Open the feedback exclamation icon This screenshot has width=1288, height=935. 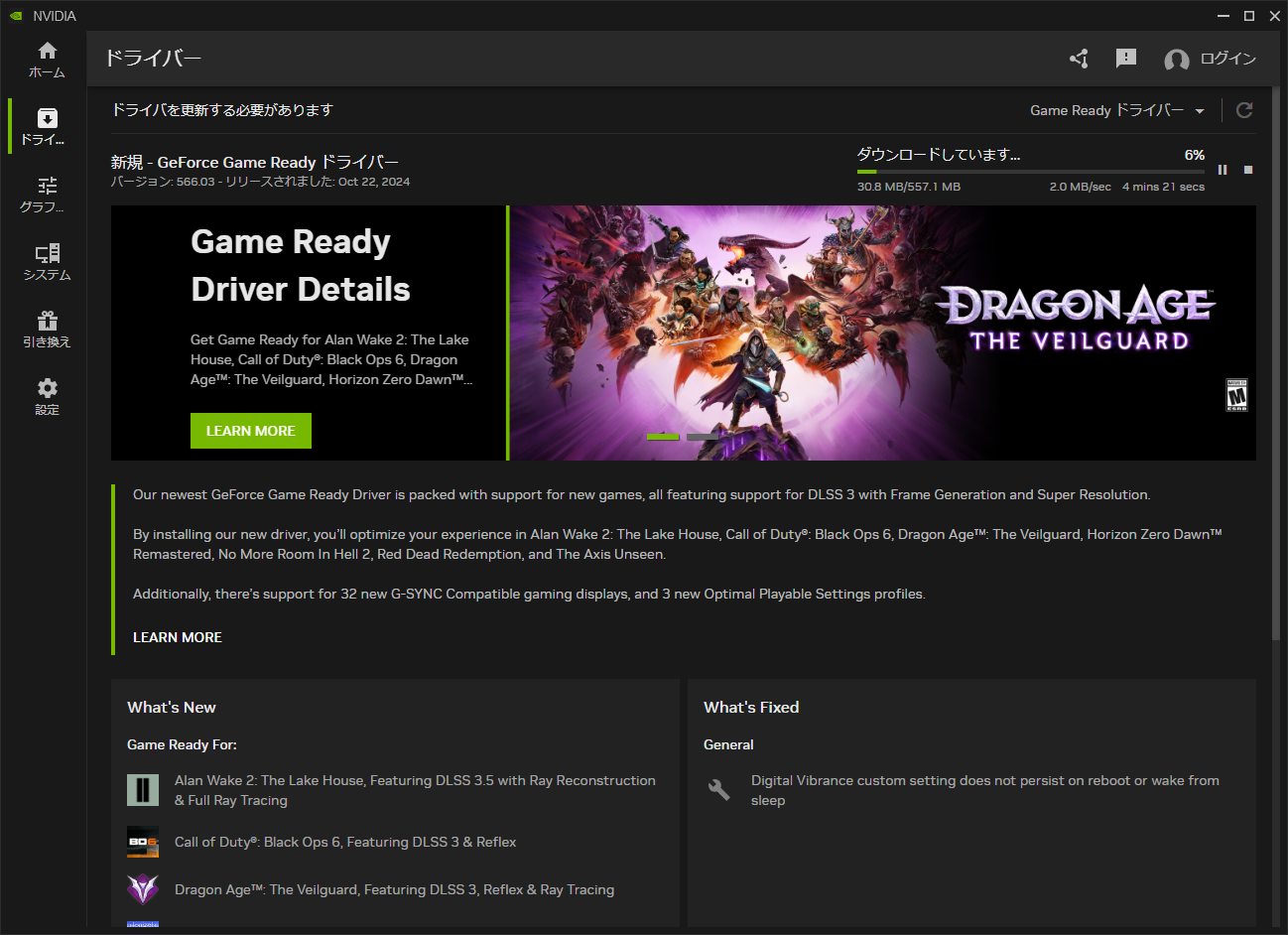coord(1126,58)
